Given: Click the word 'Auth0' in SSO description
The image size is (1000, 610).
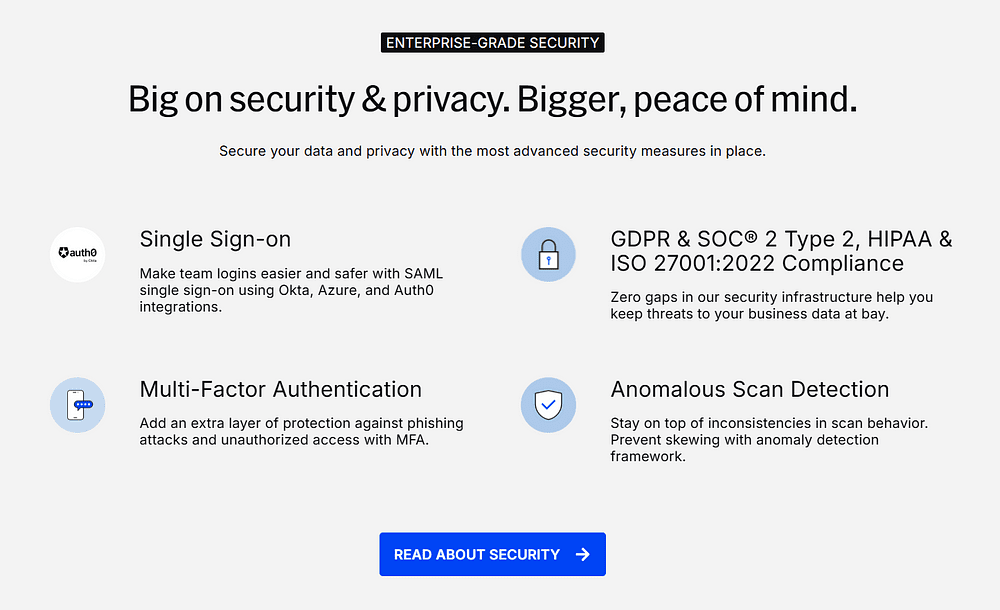Looking at the screenshot, I should (414, 290).
